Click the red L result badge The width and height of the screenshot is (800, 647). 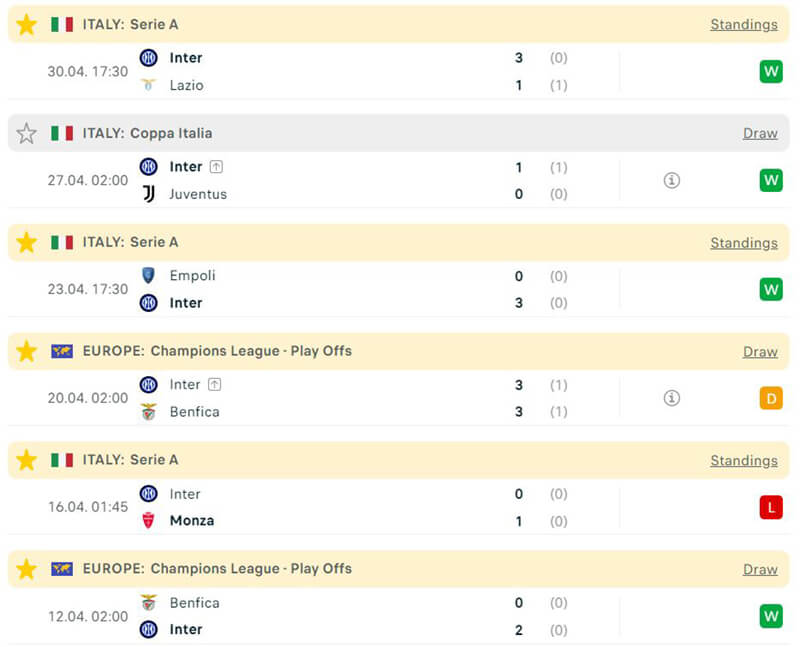pyautogui.click(x=770, y=507)
